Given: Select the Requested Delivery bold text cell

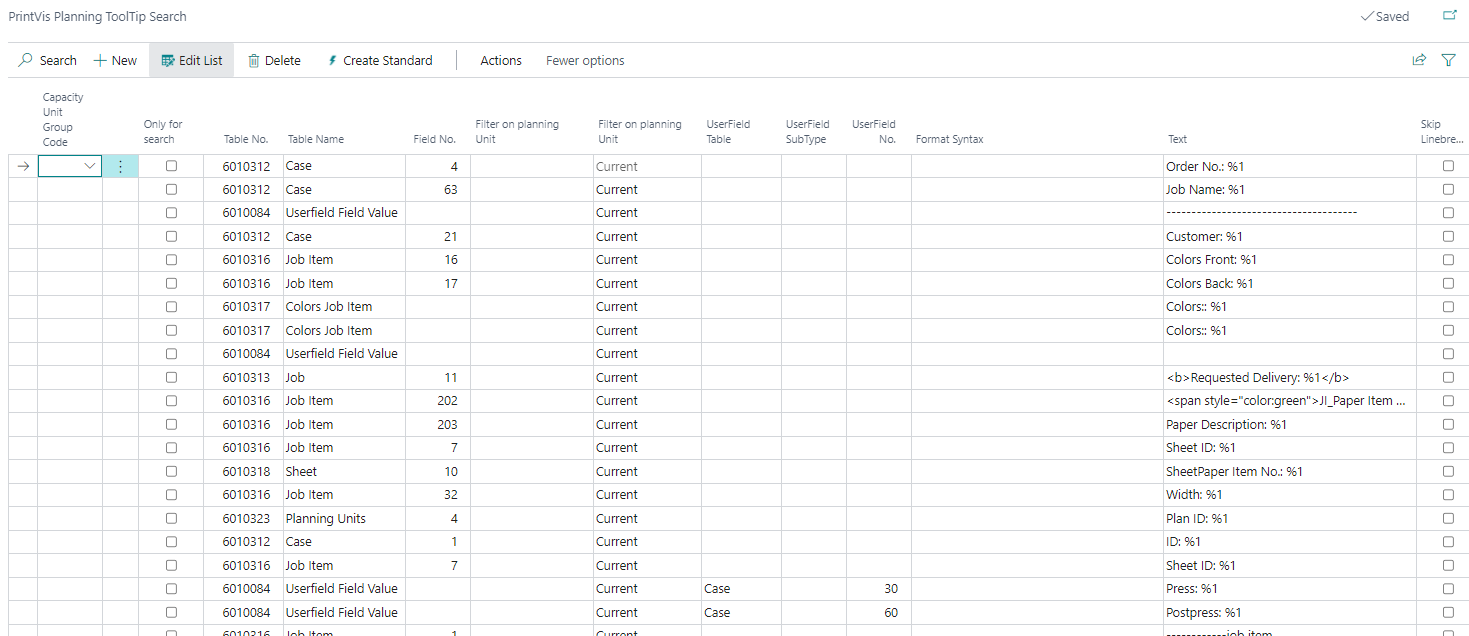Looking at the screenshot, I should click(1290, 378).
